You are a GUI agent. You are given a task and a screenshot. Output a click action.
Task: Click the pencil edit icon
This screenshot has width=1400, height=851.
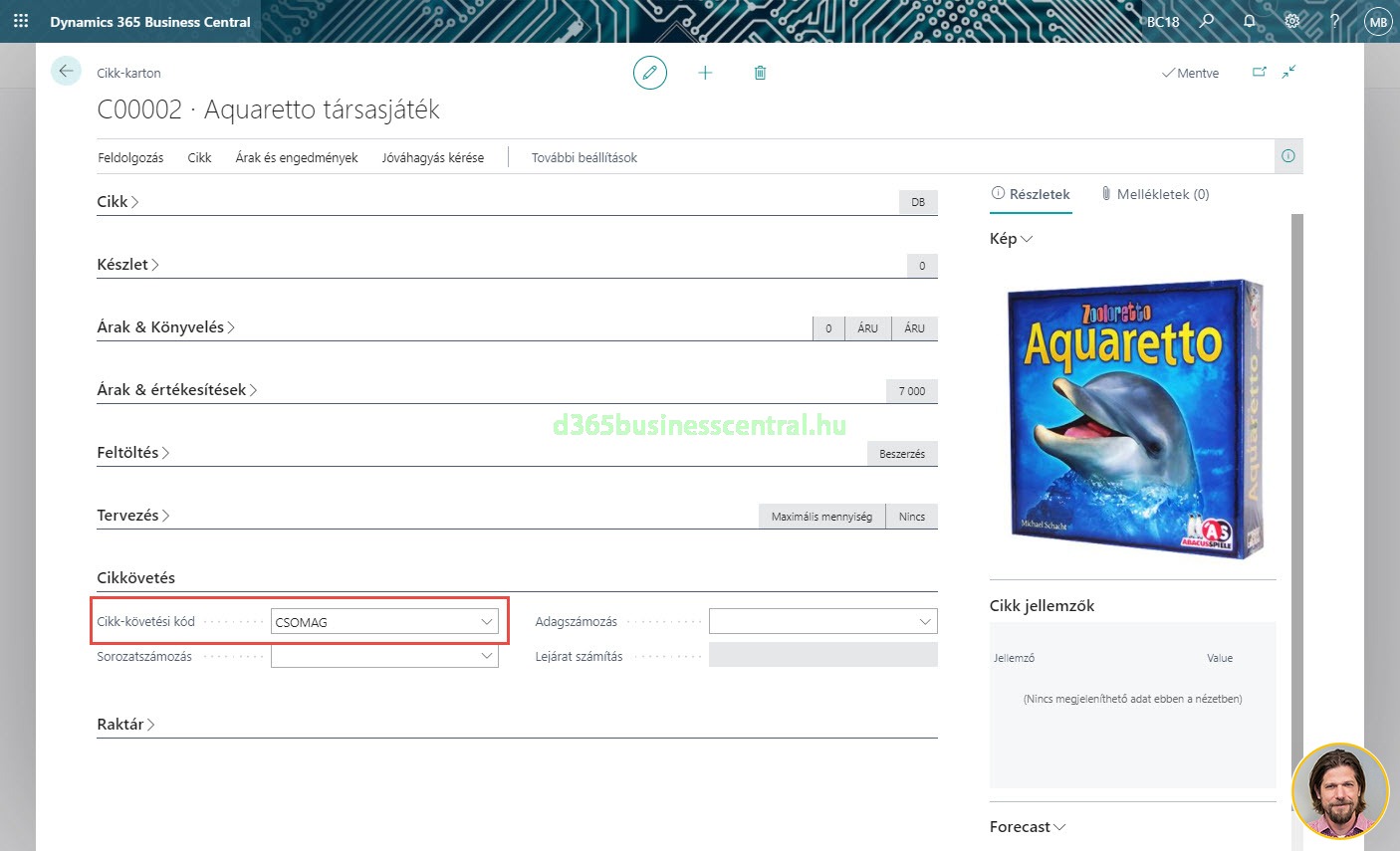(x=649, y=73)
